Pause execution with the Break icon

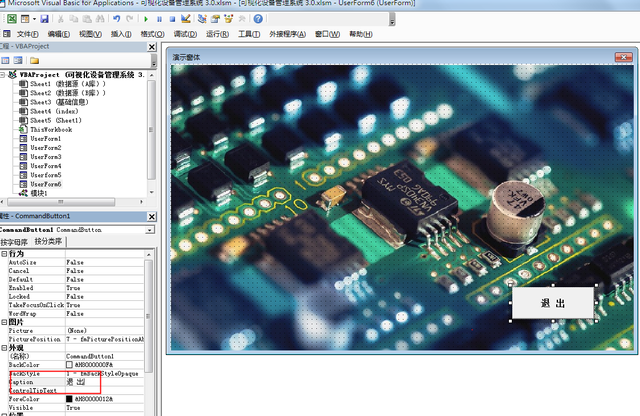tap(160, 19)
